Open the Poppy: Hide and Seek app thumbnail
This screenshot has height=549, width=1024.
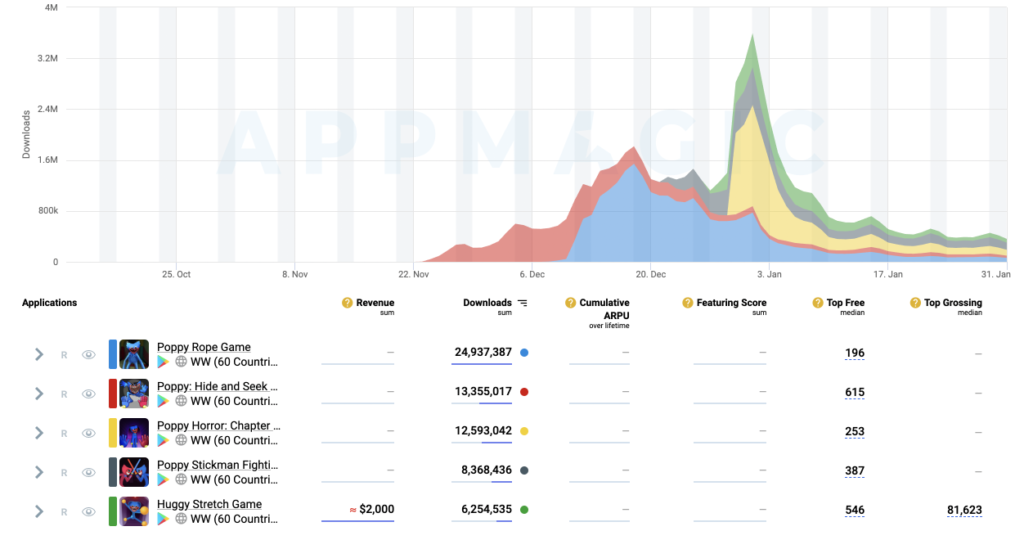[x=134, y=394]
